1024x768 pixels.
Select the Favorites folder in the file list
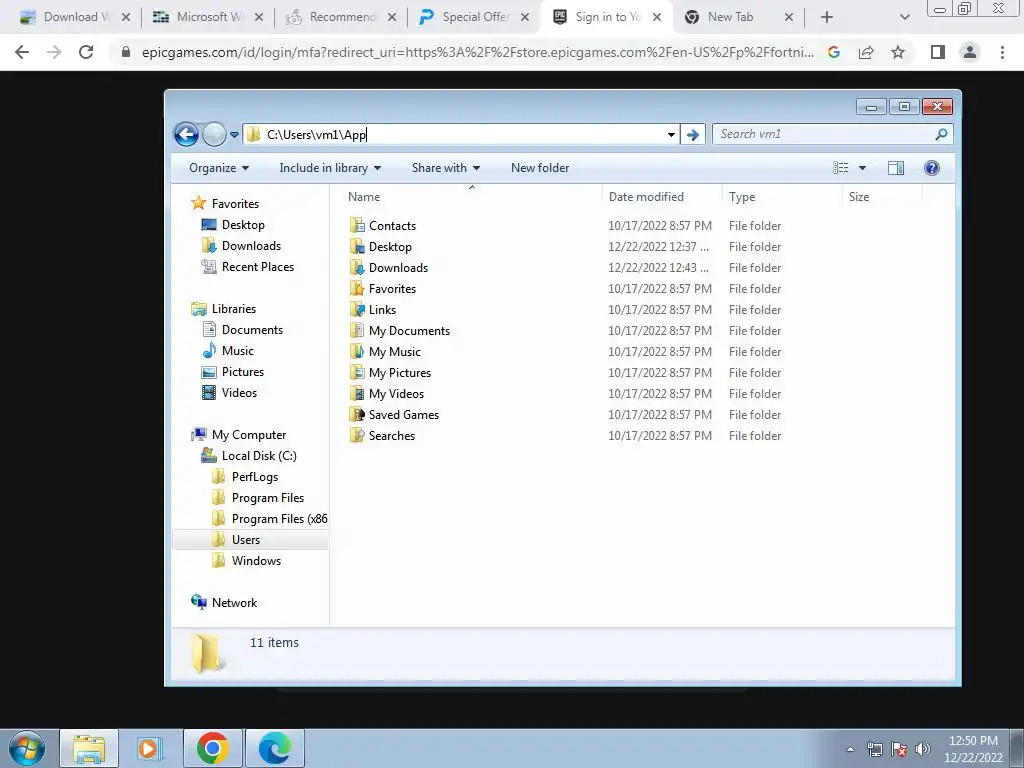pos(392,289)
